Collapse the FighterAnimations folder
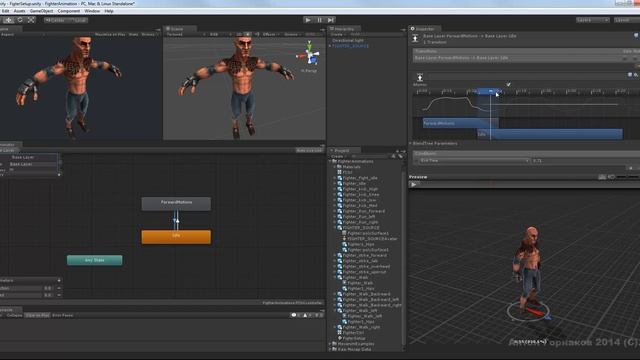 pos(330,162)
